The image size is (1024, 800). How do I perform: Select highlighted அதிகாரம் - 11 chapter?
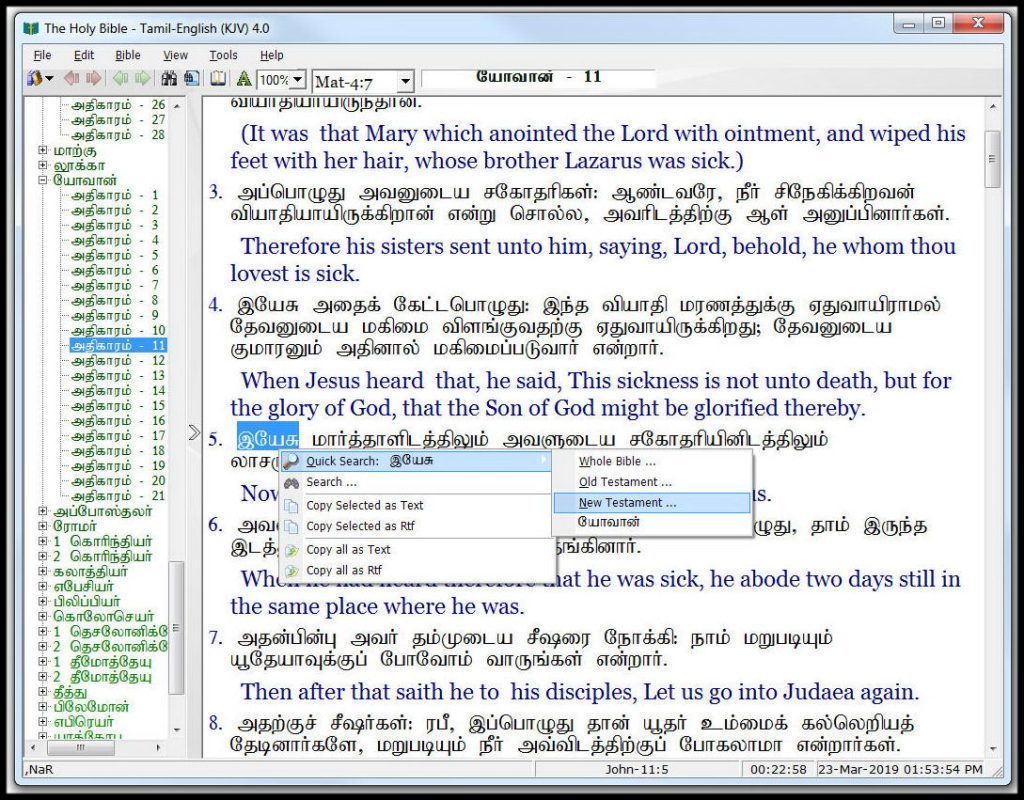click(x=118, y=345)
